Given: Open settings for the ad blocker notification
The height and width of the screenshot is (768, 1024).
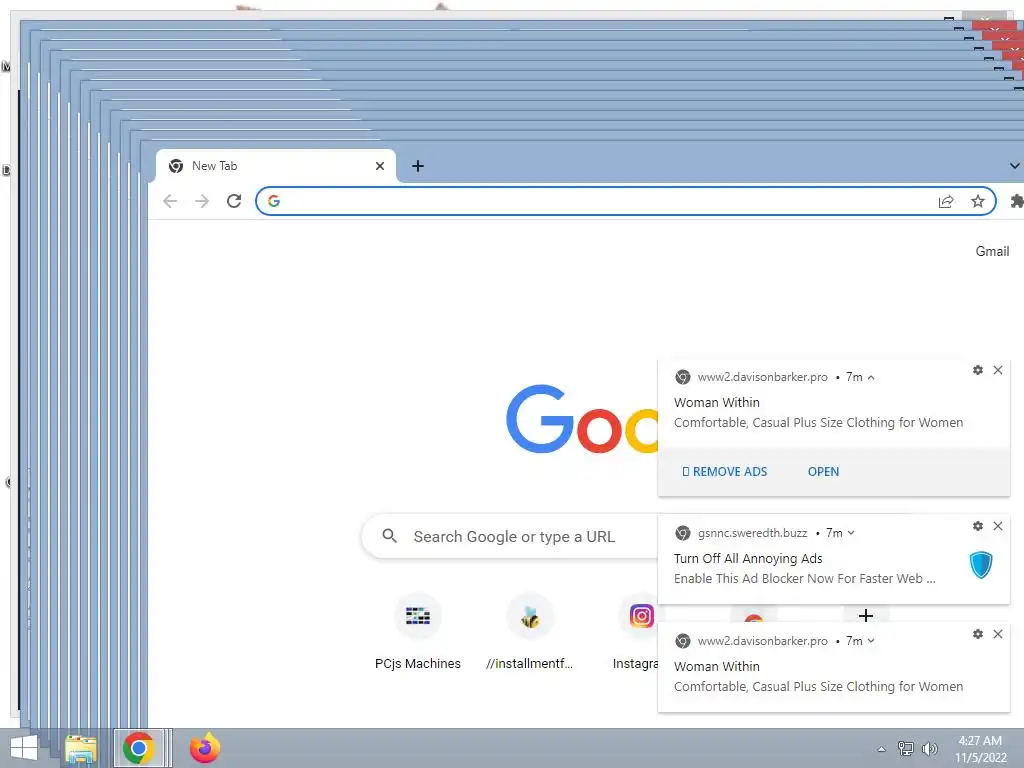Looking at the screenshot, I should pyautogui.click(x=977, y=526).
